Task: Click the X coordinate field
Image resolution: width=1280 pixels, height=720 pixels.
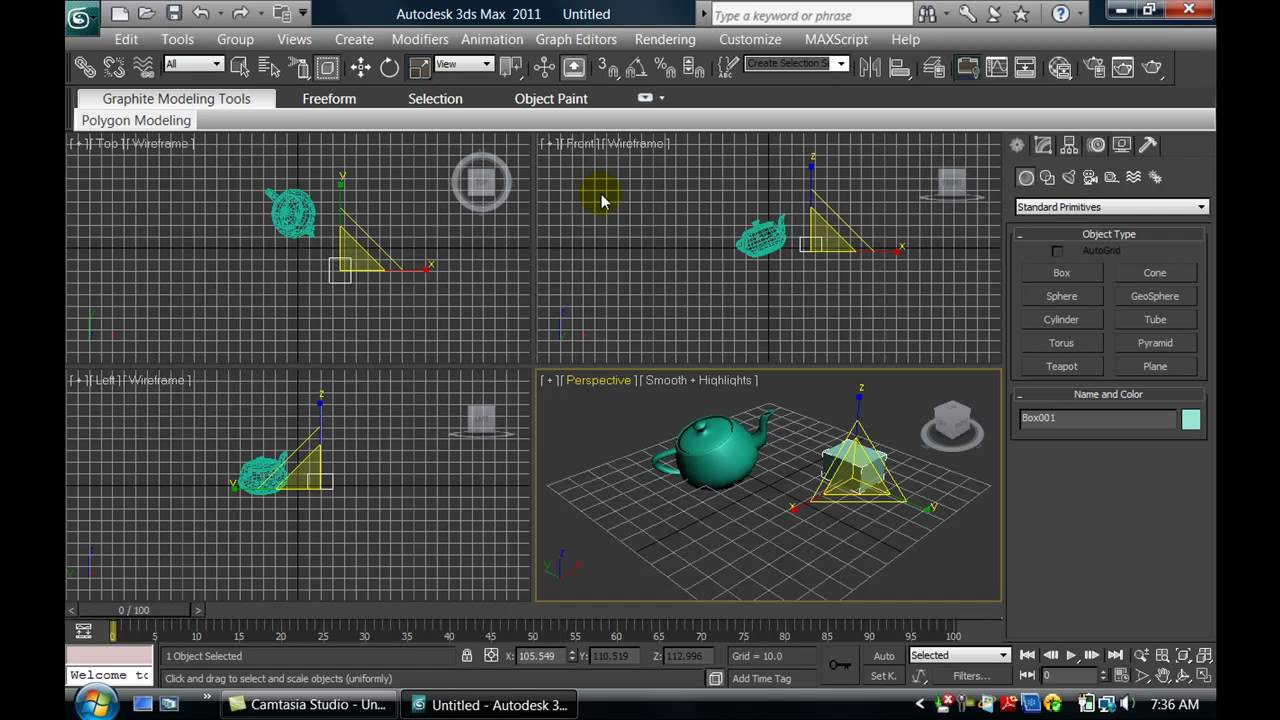Action: coord(541,656)
